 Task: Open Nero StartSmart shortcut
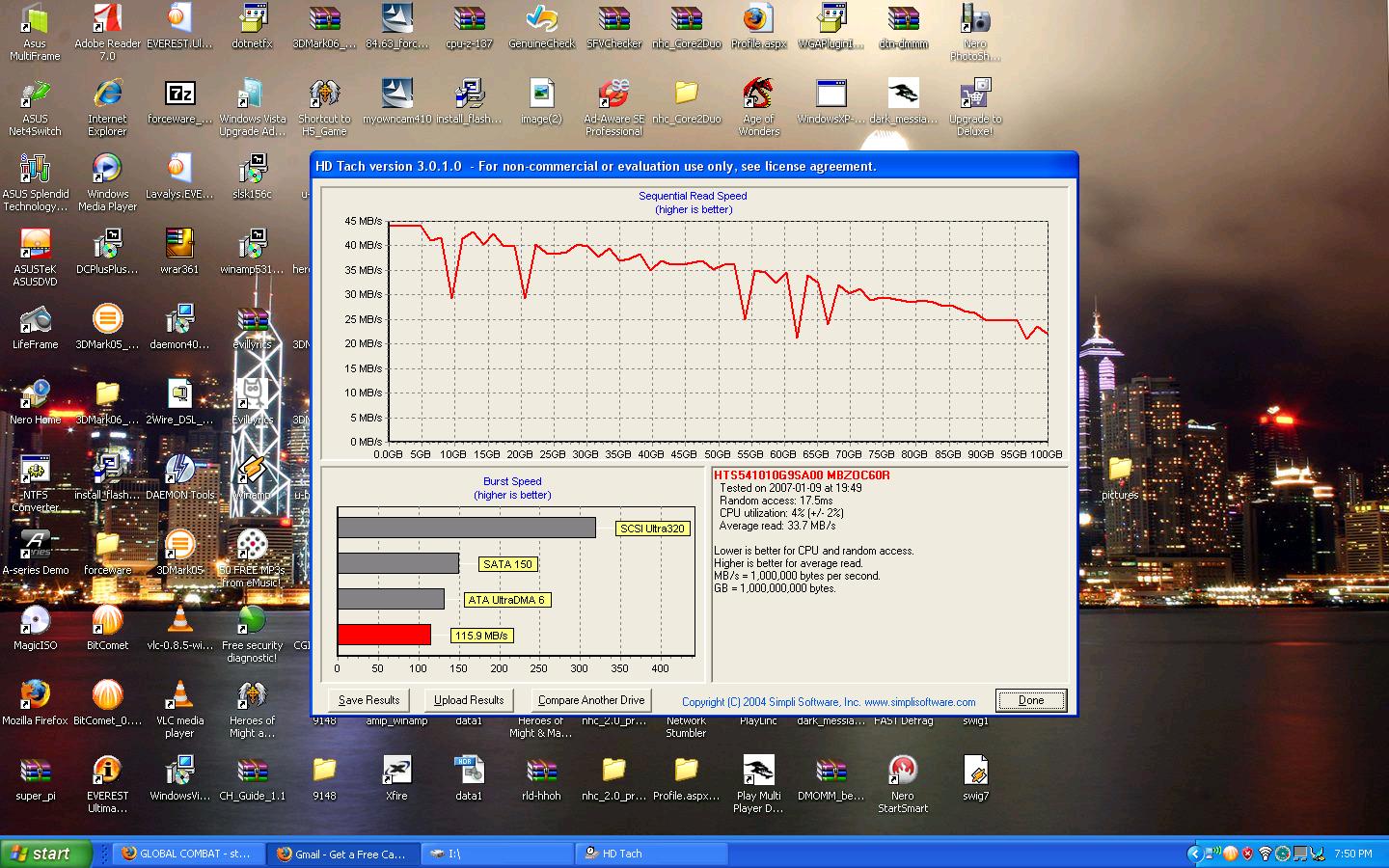coord(903,784)
